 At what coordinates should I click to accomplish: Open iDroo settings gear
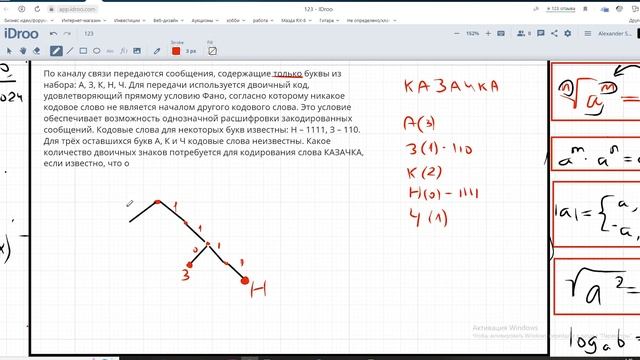tap(568, 33)
